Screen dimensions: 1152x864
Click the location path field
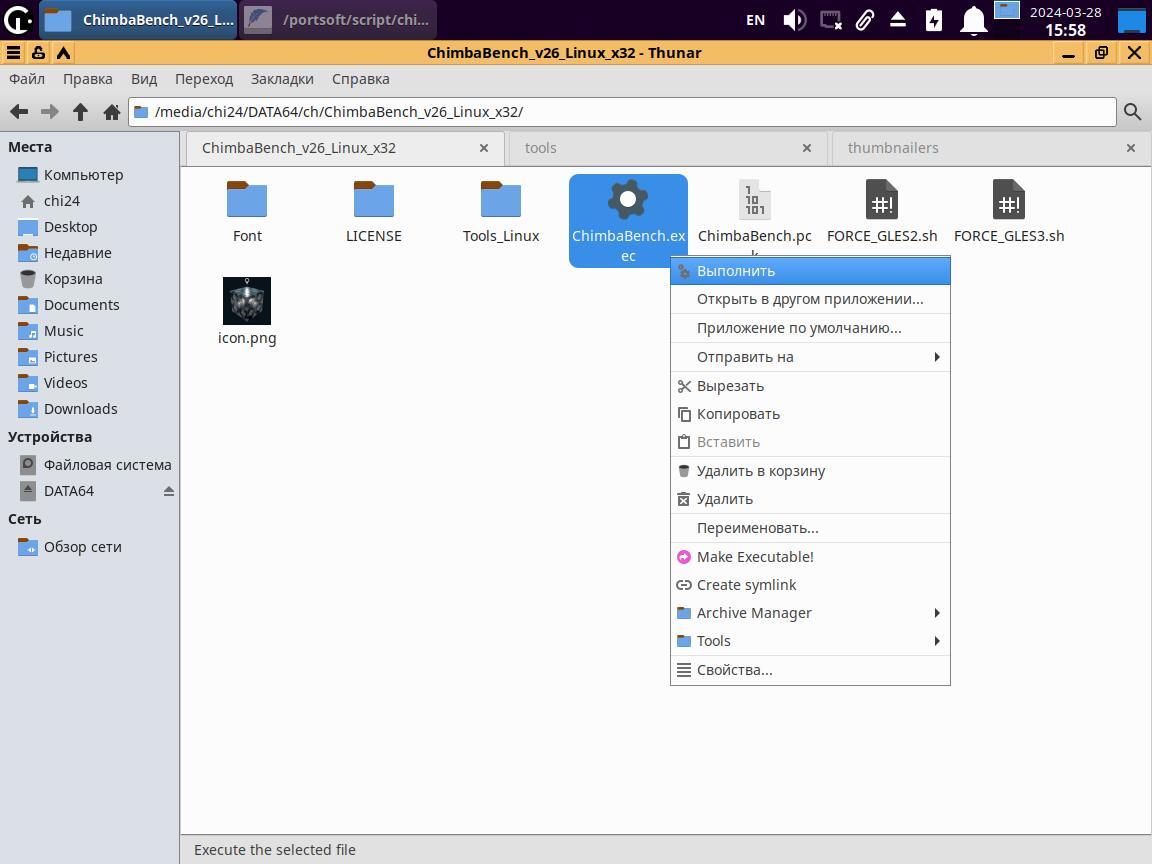(622, 112)
